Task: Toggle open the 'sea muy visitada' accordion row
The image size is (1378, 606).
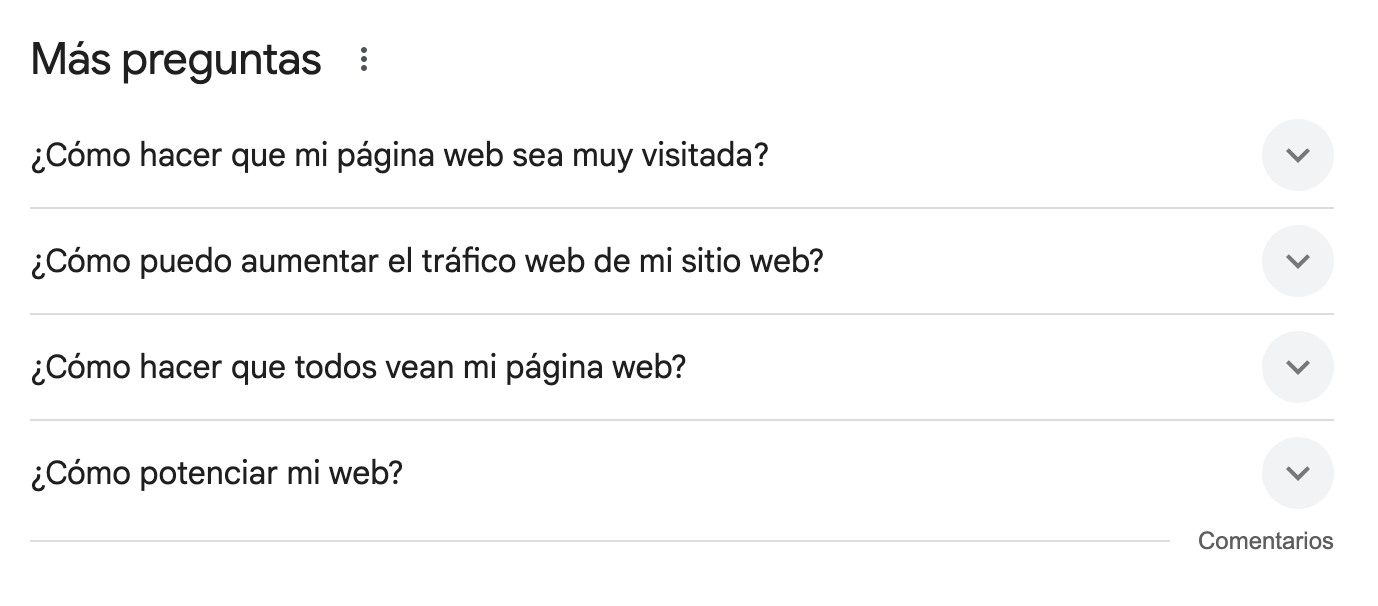Action: tap(682, 155)
